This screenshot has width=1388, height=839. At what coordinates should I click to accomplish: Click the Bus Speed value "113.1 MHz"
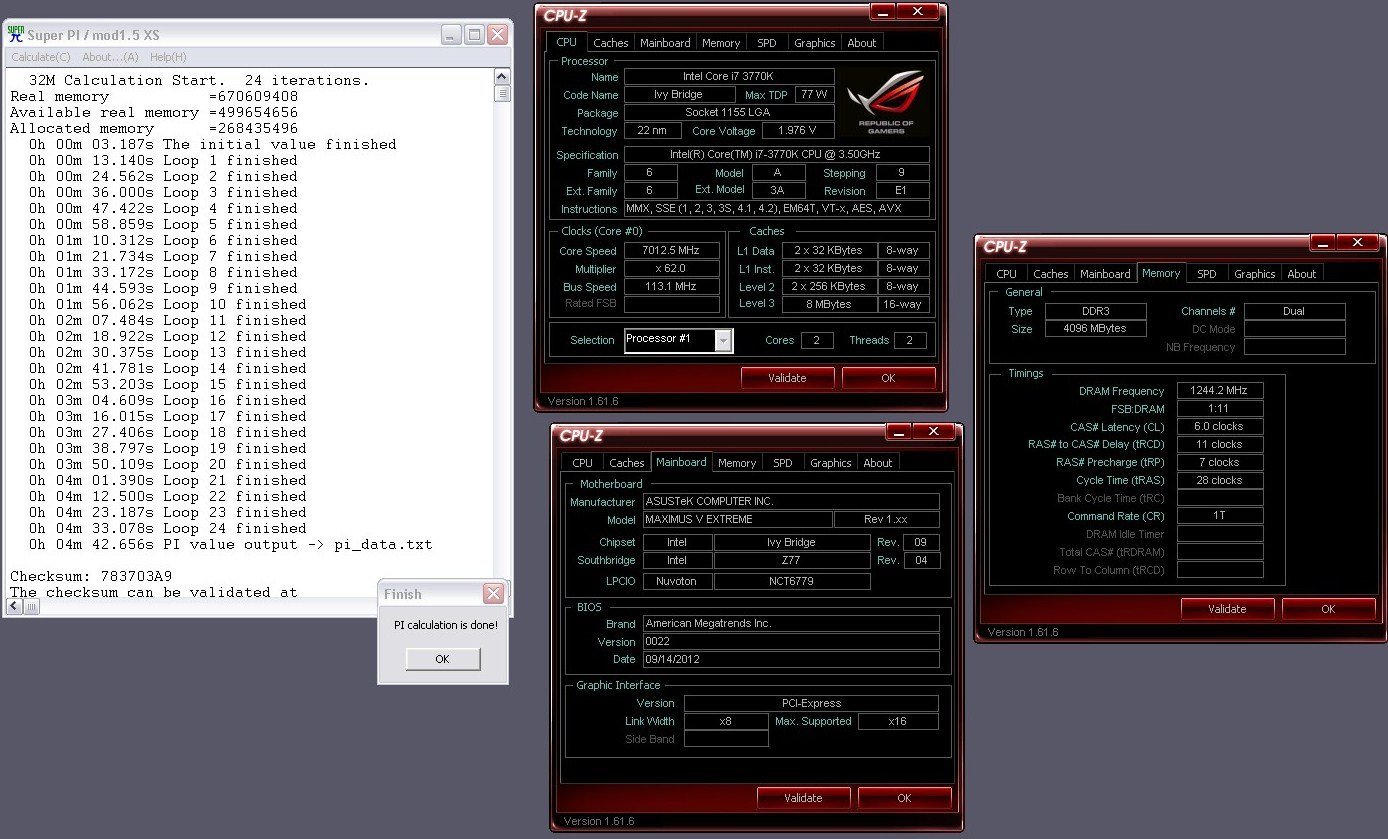(672, 287)
